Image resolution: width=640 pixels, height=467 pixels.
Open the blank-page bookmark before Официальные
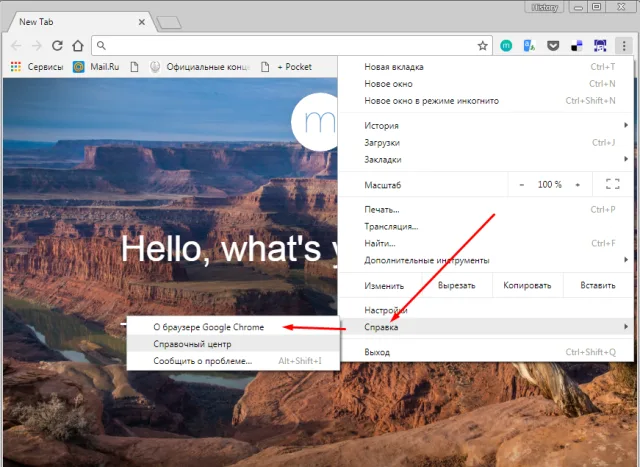click(x=134, y=67)
